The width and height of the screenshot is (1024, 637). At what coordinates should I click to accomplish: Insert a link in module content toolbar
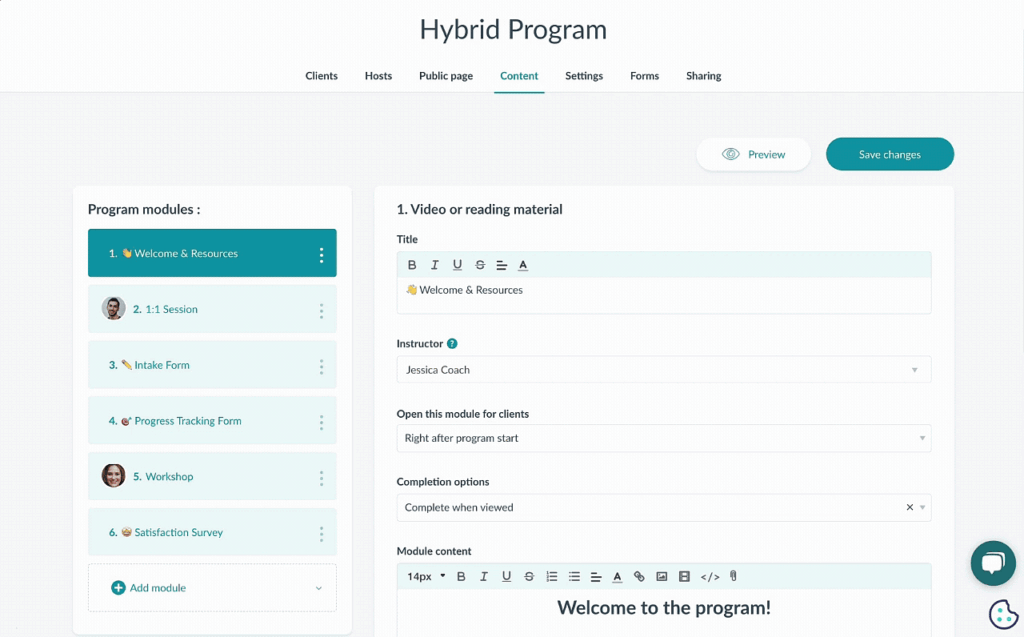pyautogui.click(x=639, y=577)
